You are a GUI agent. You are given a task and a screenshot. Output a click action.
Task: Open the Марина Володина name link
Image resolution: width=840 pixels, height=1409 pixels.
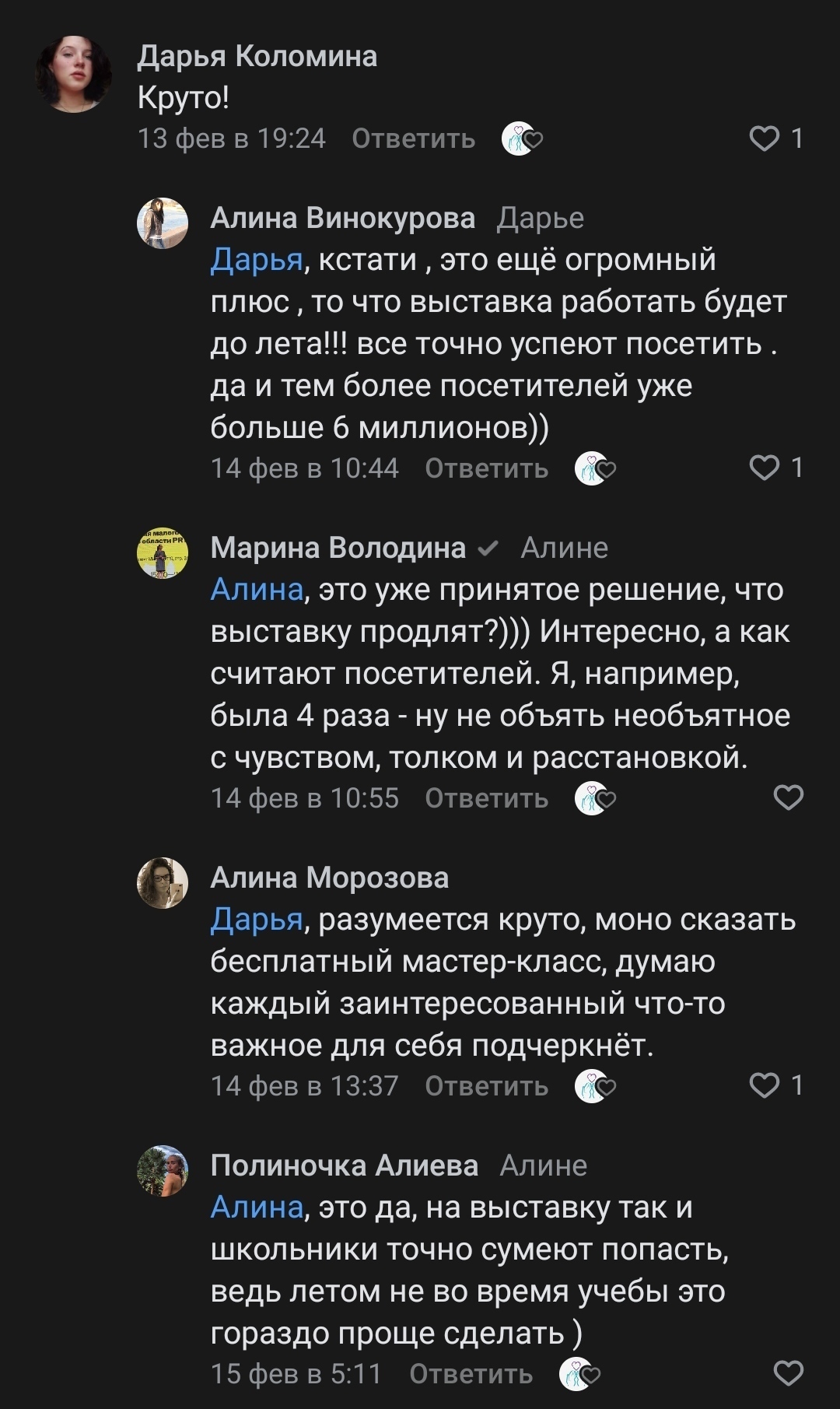[x=338, y=548]
